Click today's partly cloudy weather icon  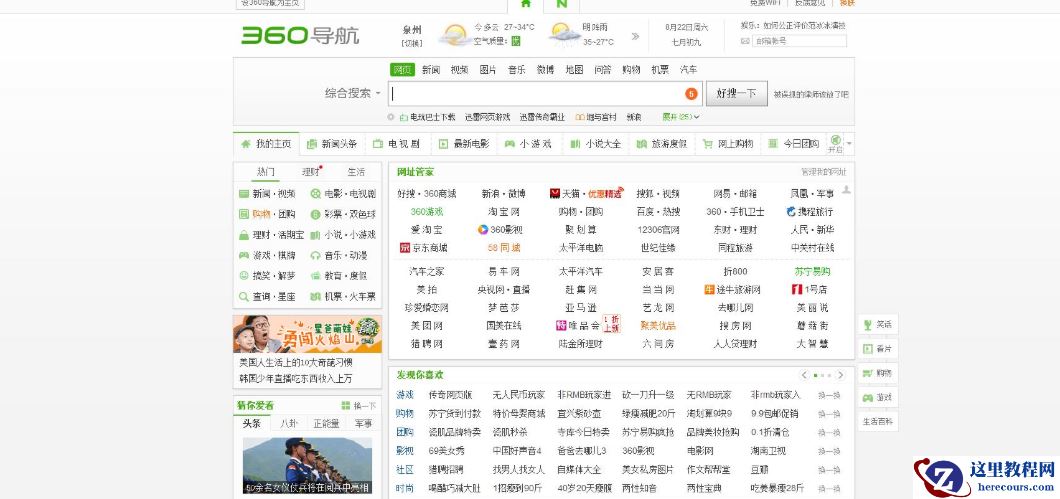coord(454,34)
